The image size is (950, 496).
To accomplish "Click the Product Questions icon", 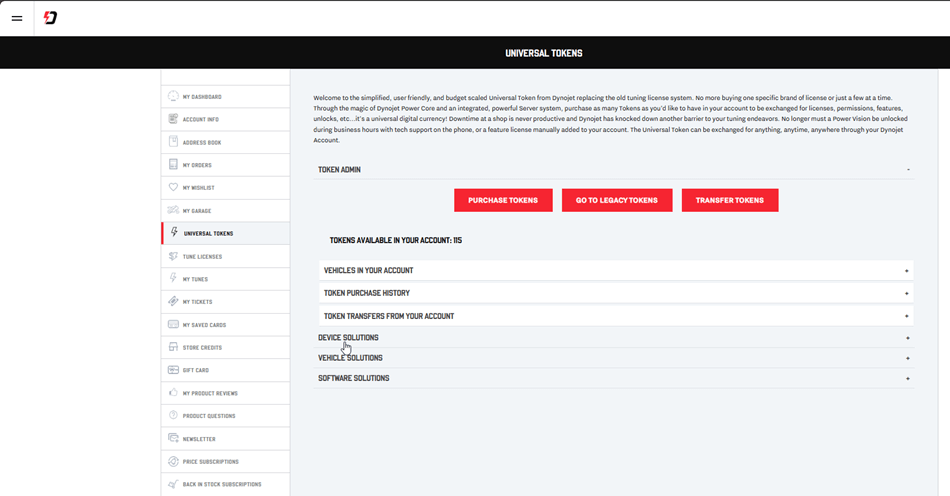I will [173, 415].
